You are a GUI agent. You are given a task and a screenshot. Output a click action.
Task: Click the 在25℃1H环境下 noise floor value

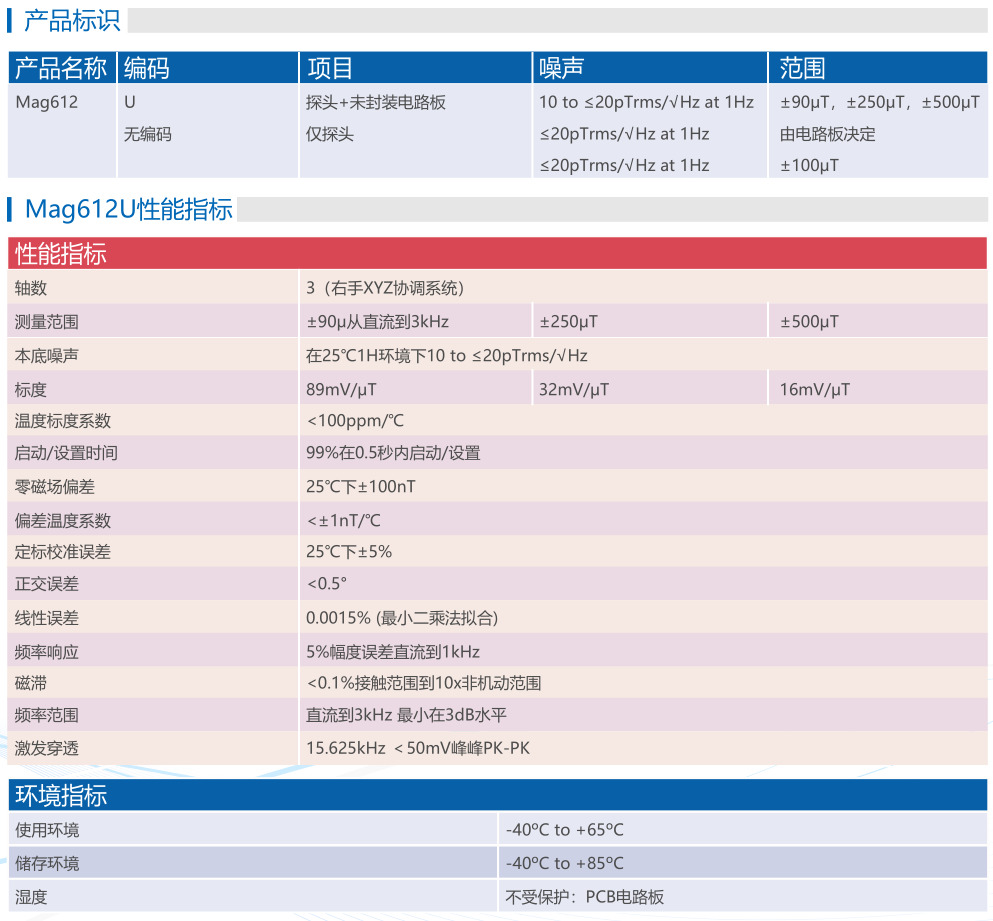click(446, 355)
